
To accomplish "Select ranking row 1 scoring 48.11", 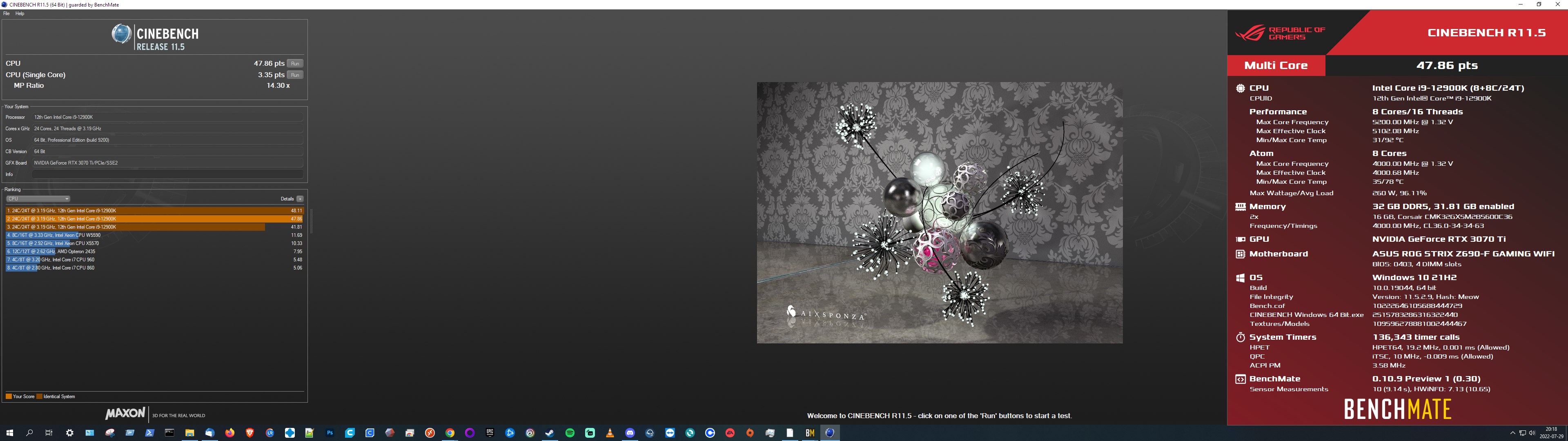I will click(x=154, y=211).
